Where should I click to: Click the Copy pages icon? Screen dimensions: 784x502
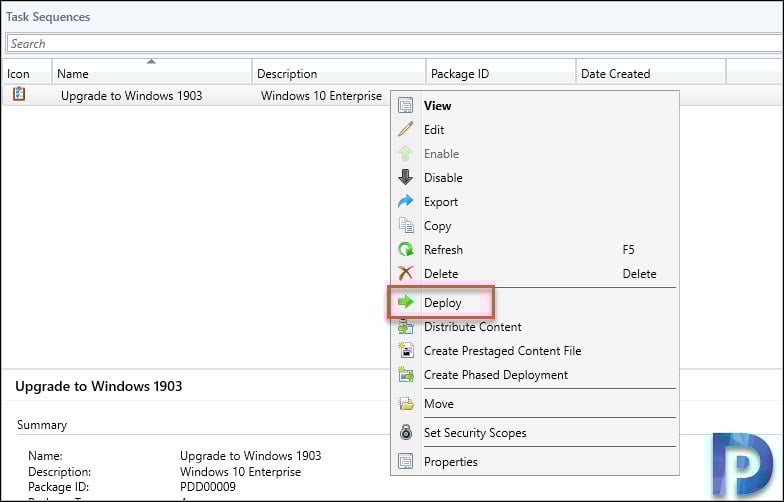tap(406, 226)
